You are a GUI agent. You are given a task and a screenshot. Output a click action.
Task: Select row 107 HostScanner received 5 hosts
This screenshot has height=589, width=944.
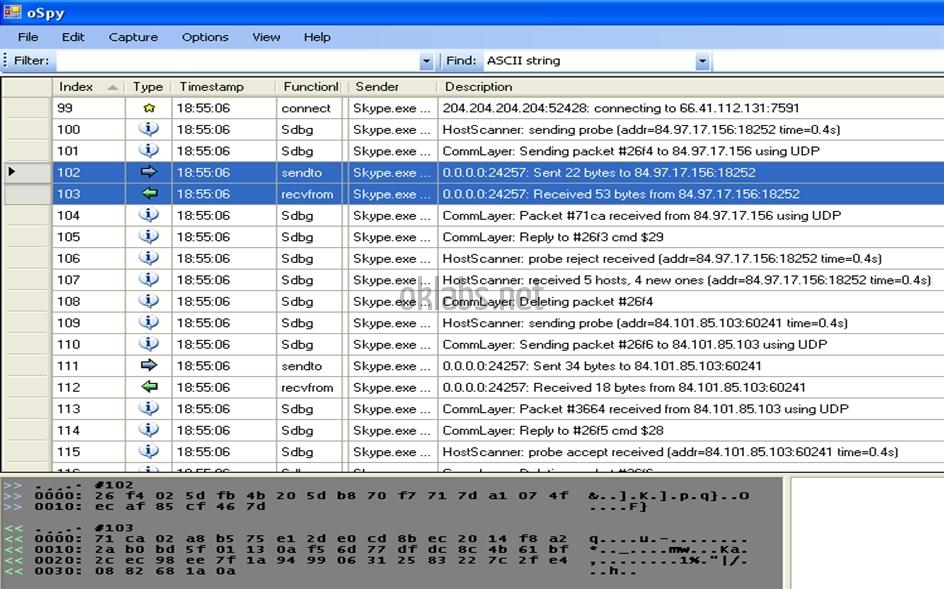point(686,280)
